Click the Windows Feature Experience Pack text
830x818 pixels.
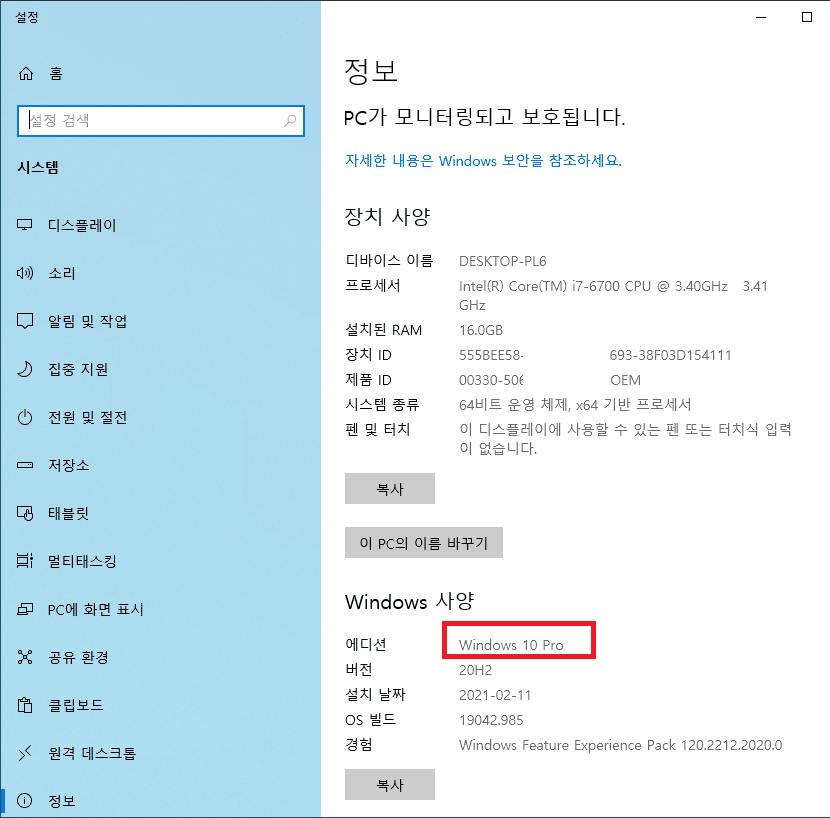(x=620, y=745)
